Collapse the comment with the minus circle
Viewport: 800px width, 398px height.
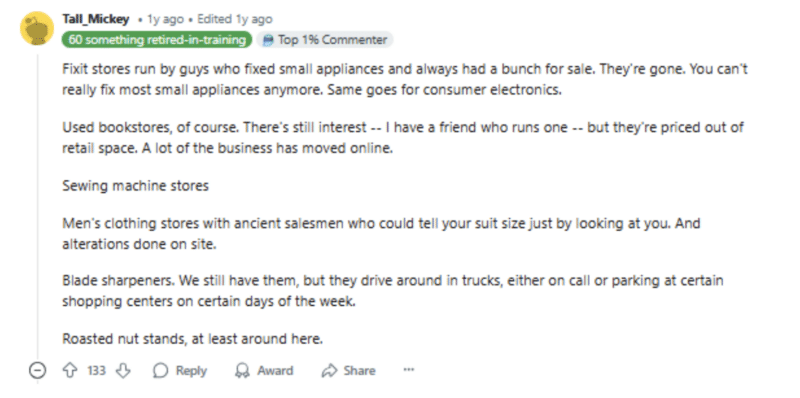click(37, 370)
